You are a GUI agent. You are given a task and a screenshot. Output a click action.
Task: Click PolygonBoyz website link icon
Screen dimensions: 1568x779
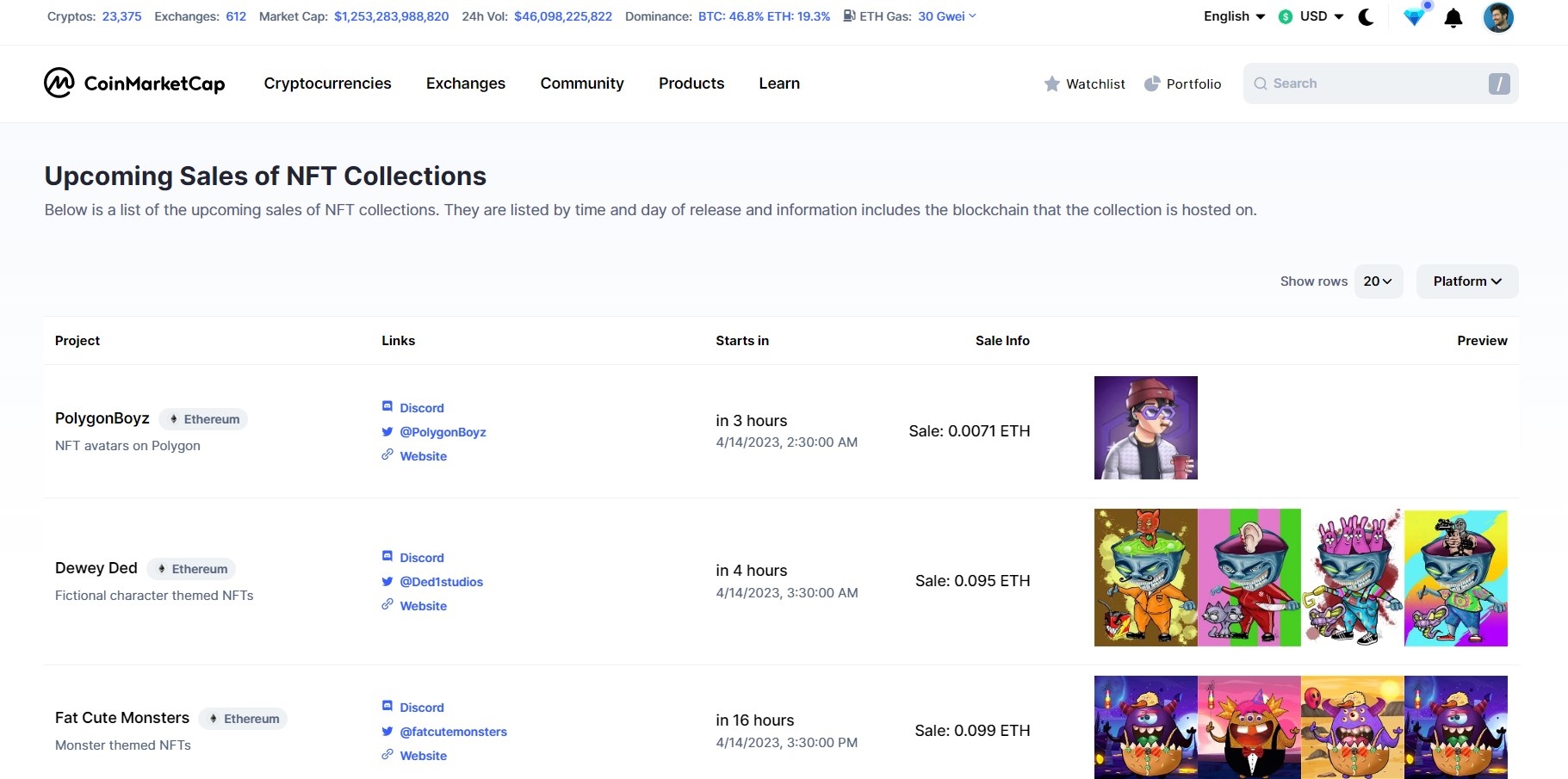[x=387, y=454]
